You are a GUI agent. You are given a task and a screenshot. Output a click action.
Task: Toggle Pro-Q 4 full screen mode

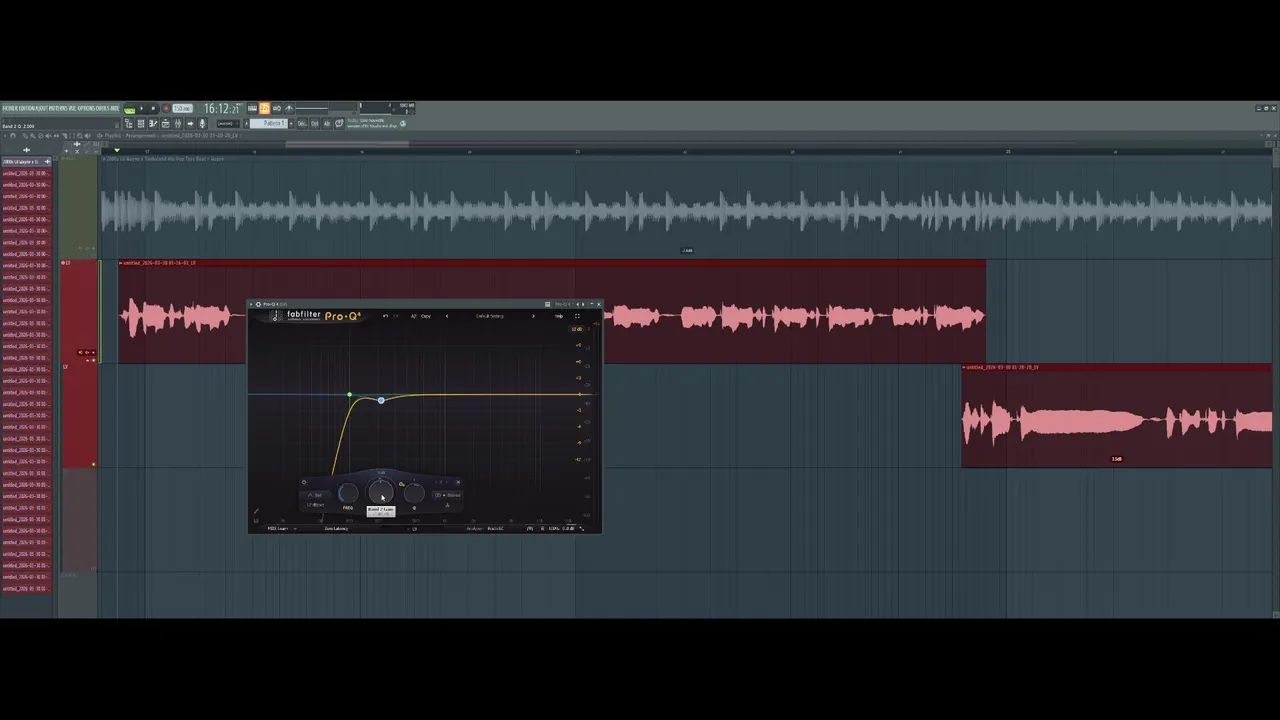coord(577,316)
